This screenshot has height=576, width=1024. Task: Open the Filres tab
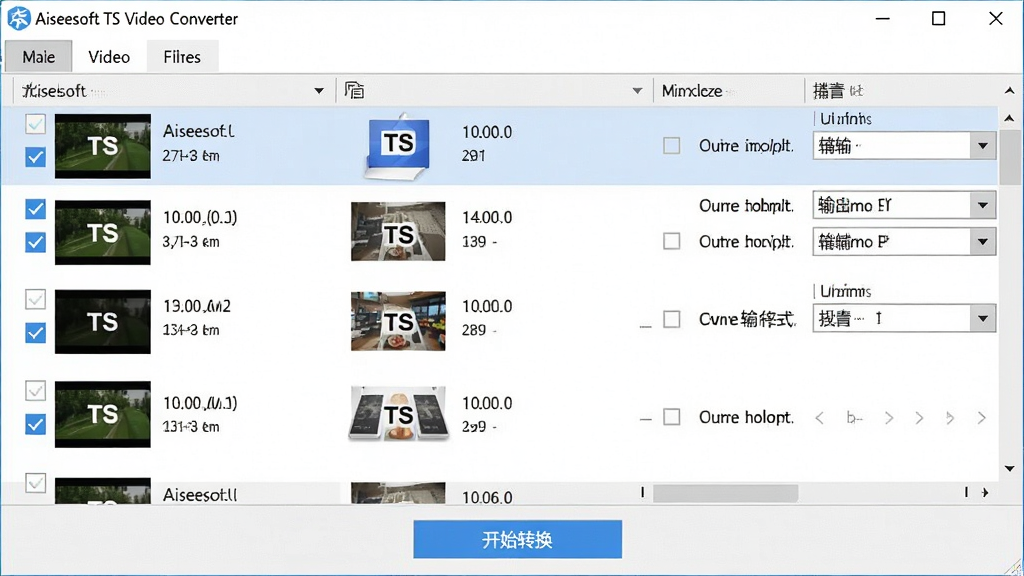click(x=182, y=57)
